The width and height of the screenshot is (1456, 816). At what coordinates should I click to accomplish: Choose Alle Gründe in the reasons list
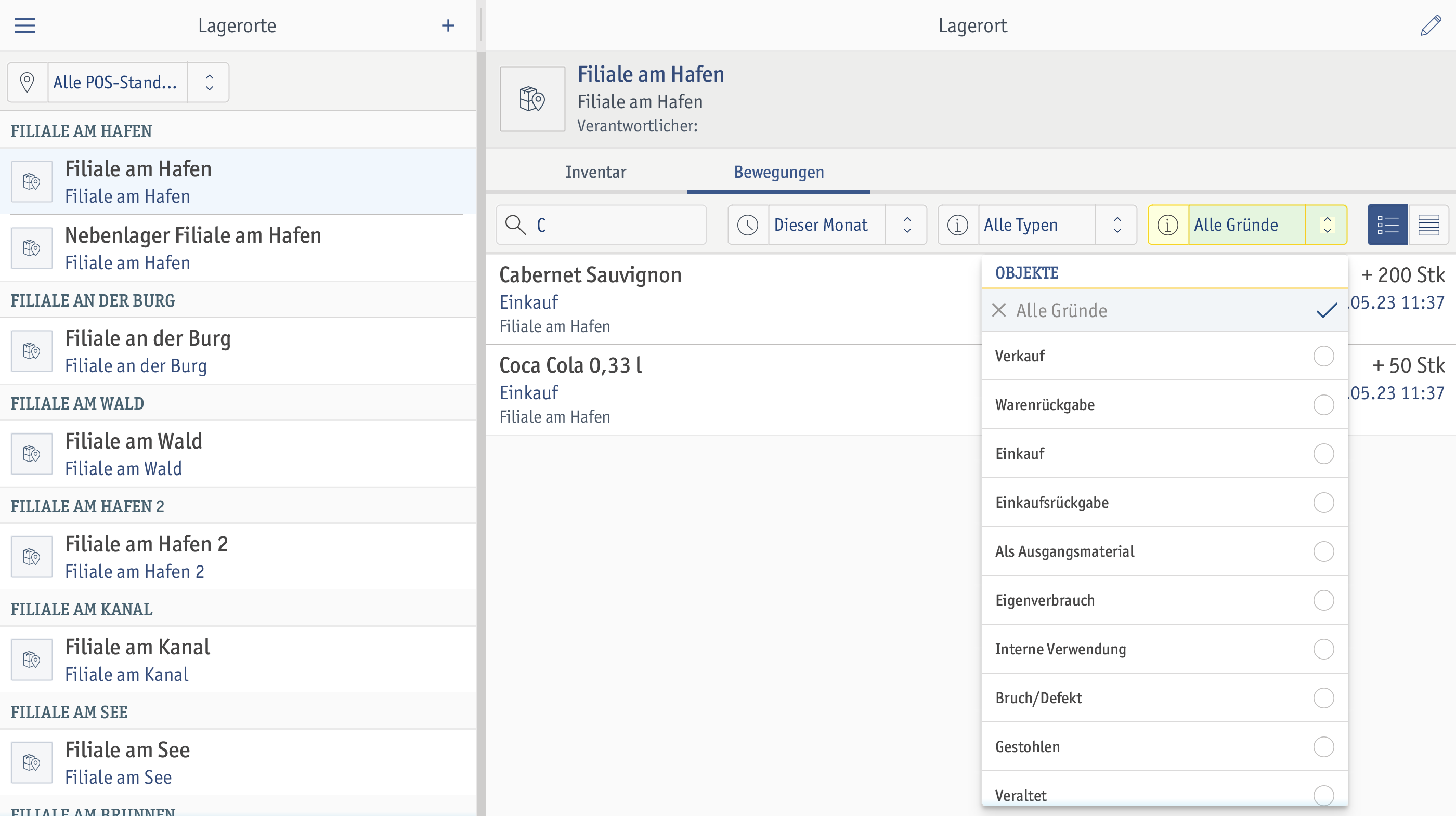pyautogui.click(x=1164, y=310)
